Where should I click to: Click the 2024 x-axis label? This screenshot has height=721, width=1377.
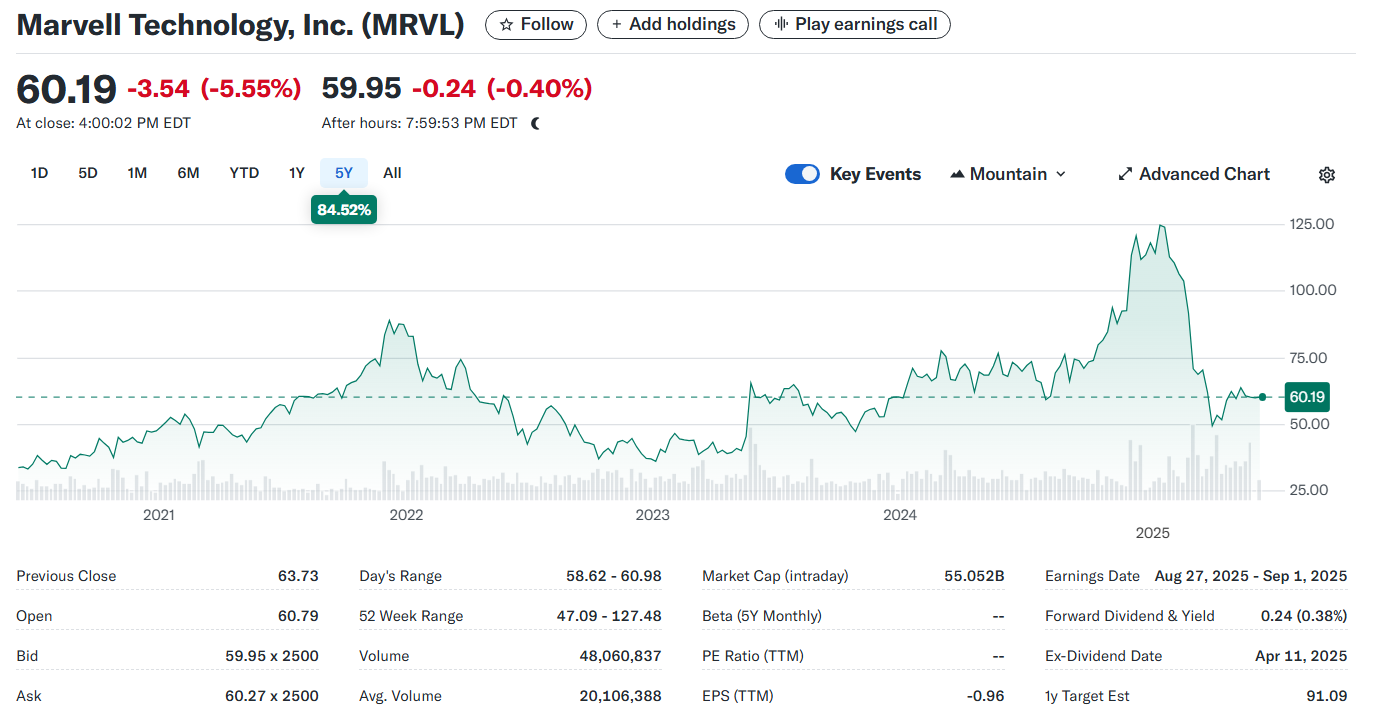tap(900, 515)
